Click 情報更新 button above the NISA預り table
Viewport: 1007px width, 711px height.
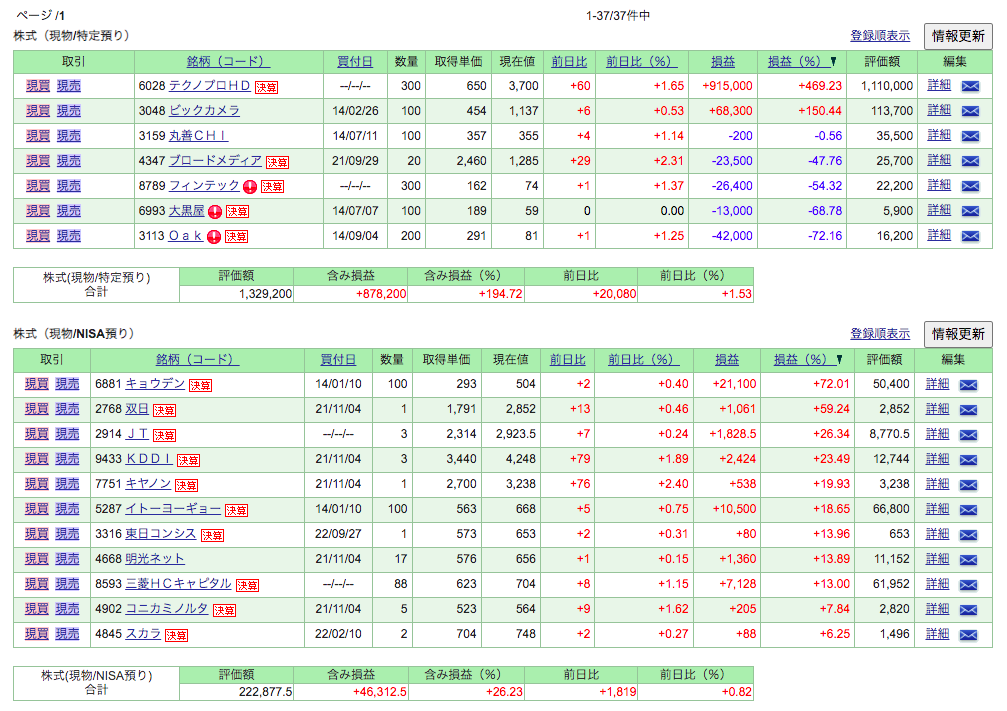(958, 334)
